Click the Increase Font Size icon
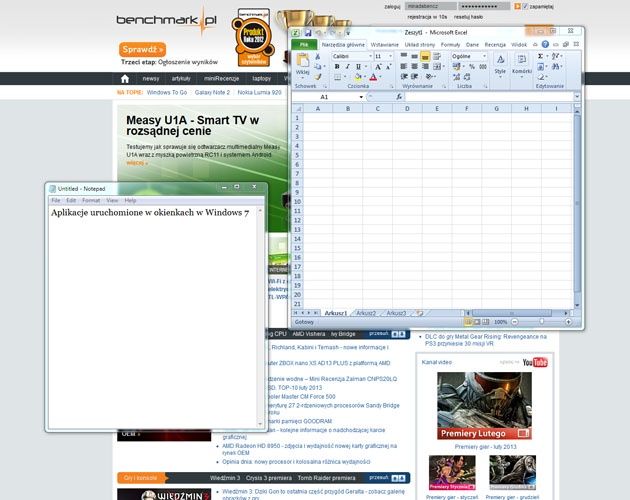This screenshot has height=500, width=630. 378,67
